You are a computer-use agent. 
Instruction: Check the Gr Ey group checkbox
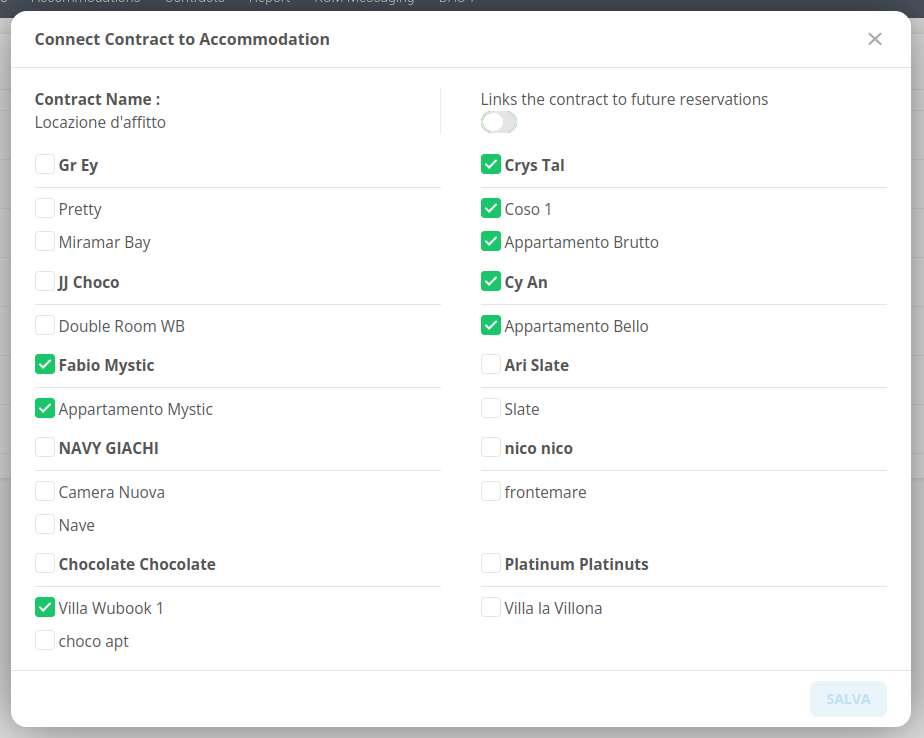point(45,164)
